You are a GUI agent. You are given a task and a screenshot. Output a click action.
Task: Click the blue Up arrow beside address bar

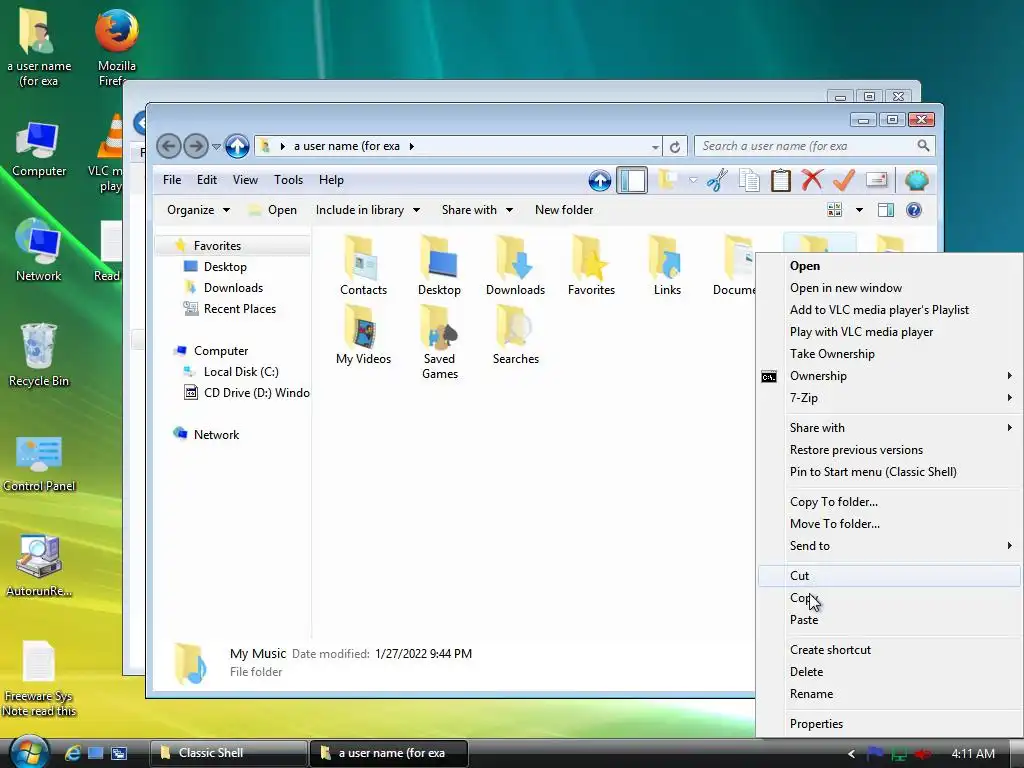pos(237,146)
